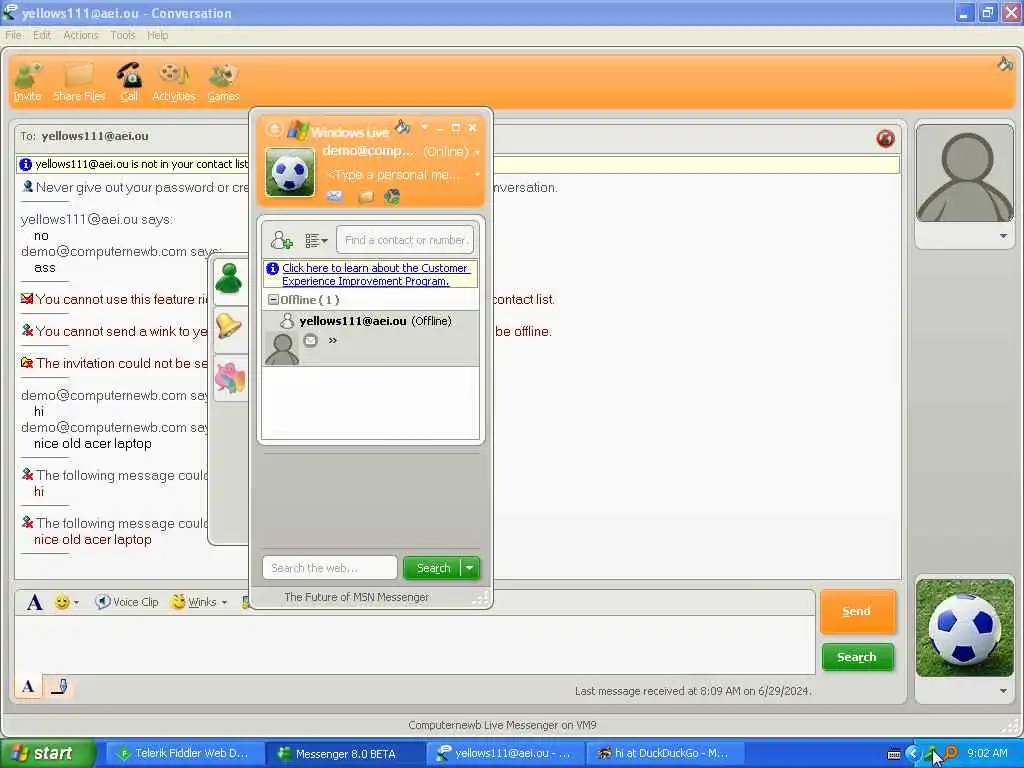Image resolution: width=1024 pixels, height=768 pixels.
Task: Open the Actions menu
Action: (x=80, y=35)
